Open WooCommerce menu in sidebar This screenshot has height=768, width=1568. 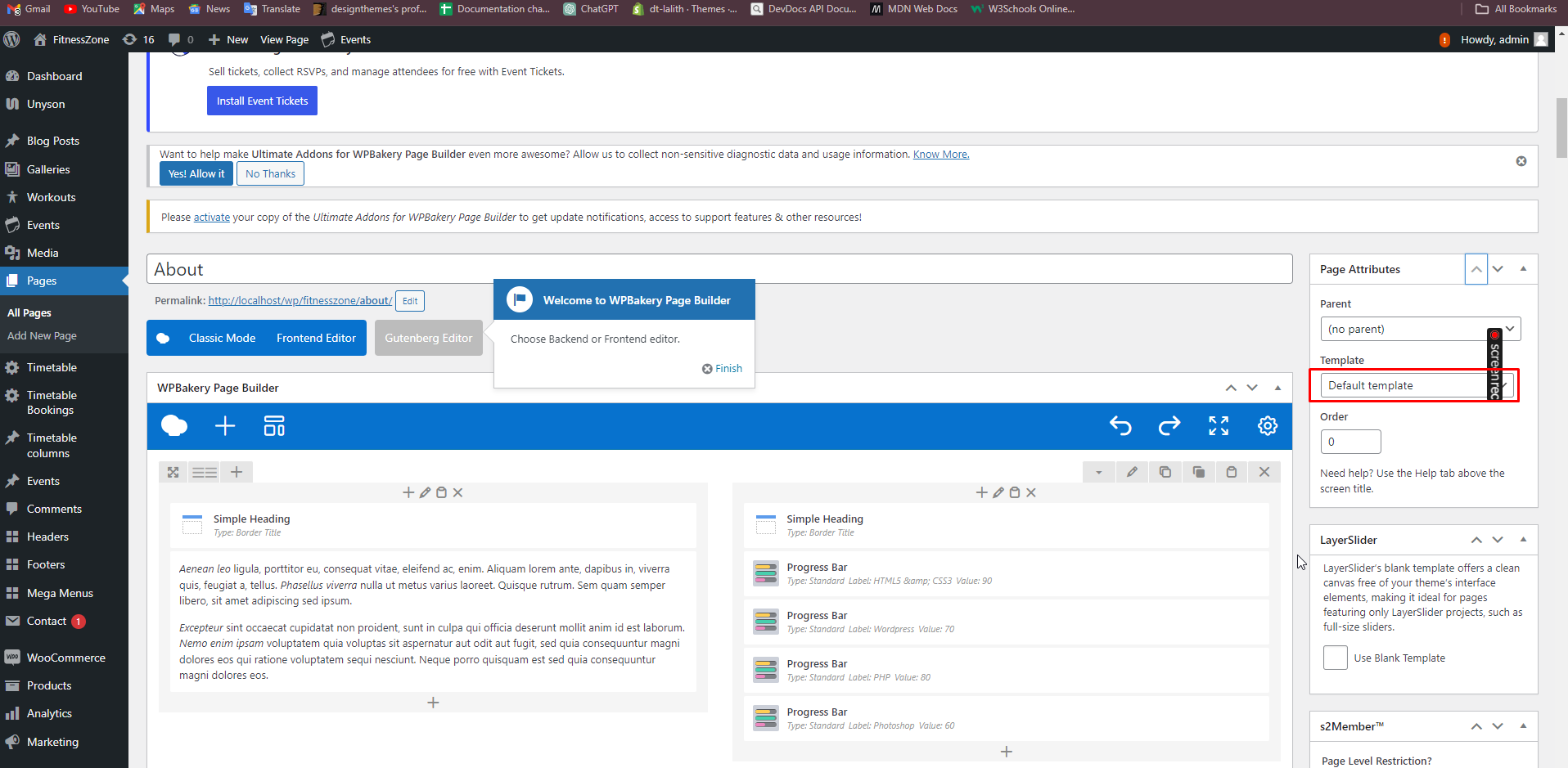64,658
